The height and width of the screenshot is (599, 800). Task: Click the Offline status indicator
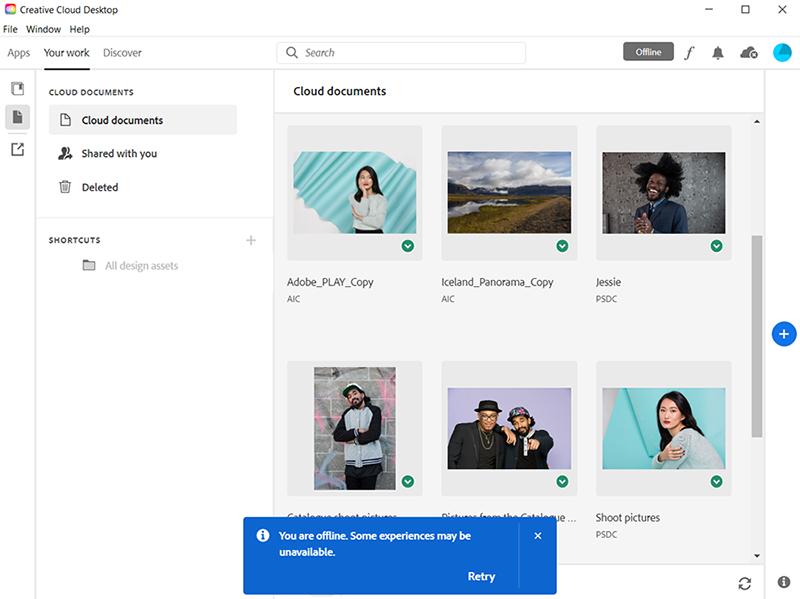coord(648,50)
